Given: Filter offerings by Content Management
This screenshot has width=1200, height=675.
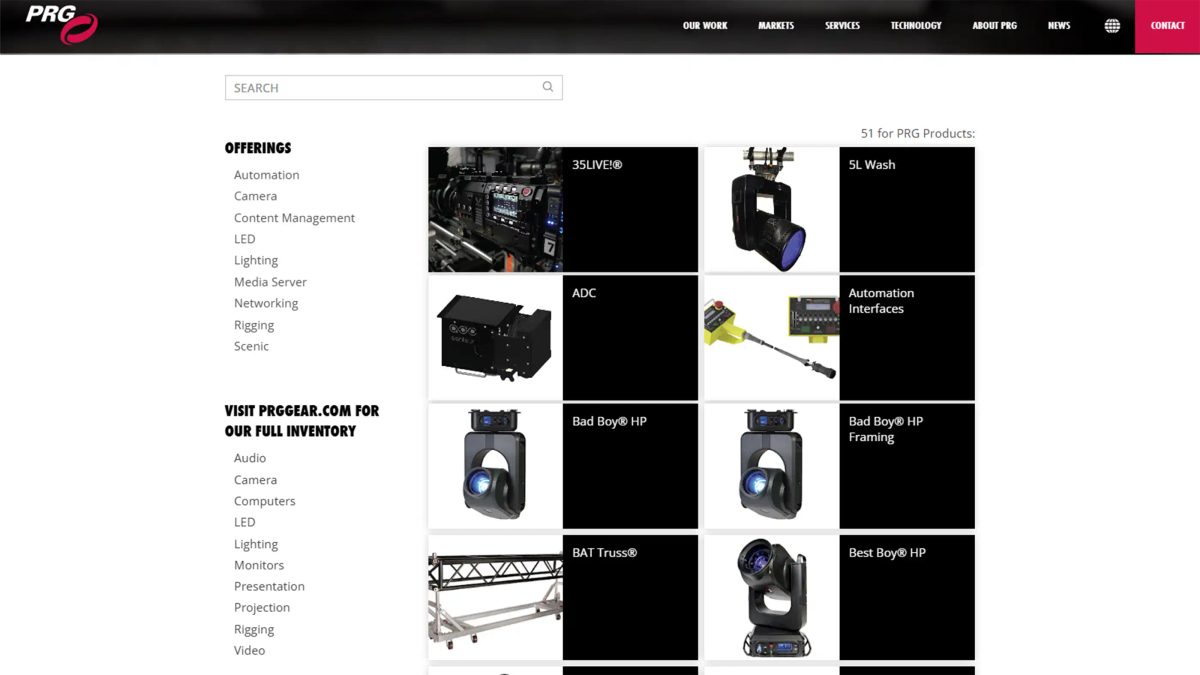Looking at the screenshot, I should point(294,218).
